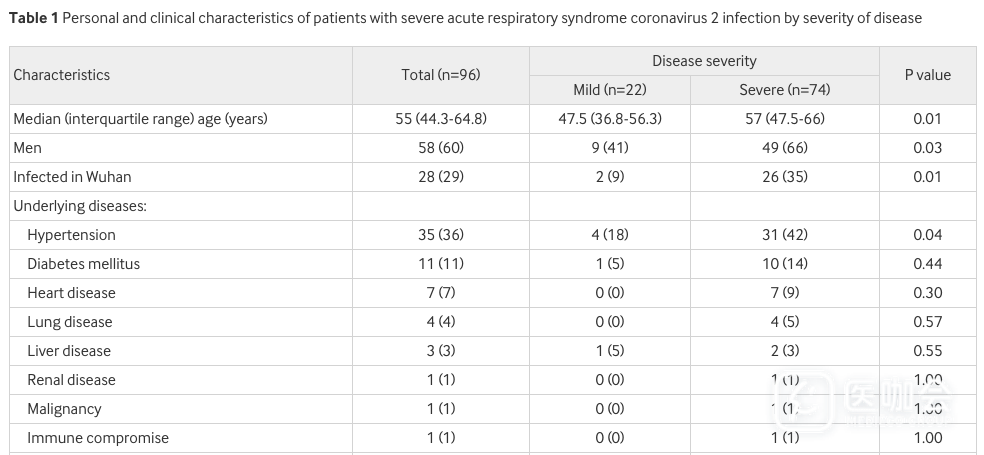Click the "Heart disease" row label
984x455 pixels.
pyautogui.click(x=71, y=293)
